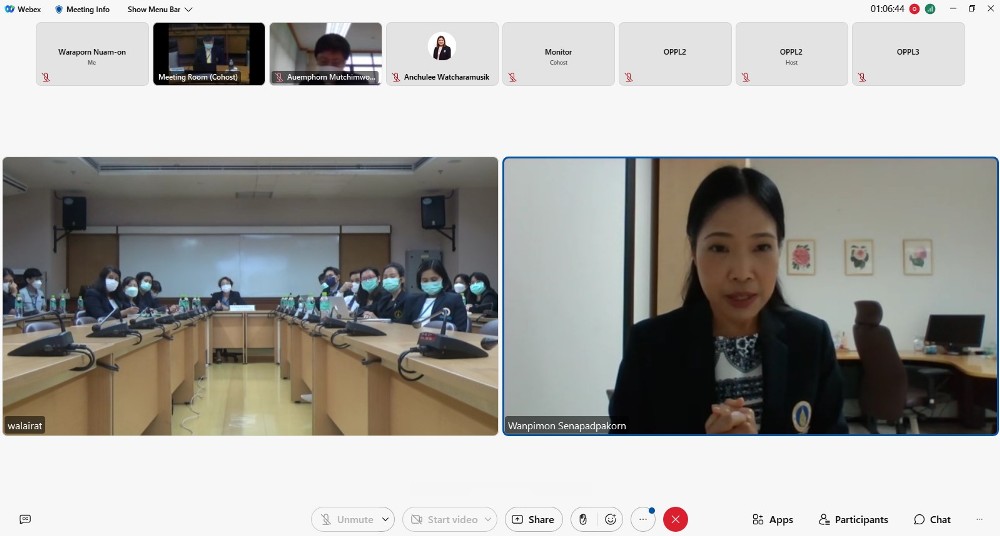1000x536 pixels.
Task: Expand video options arrow next to Start video
Action: [488, 520]
